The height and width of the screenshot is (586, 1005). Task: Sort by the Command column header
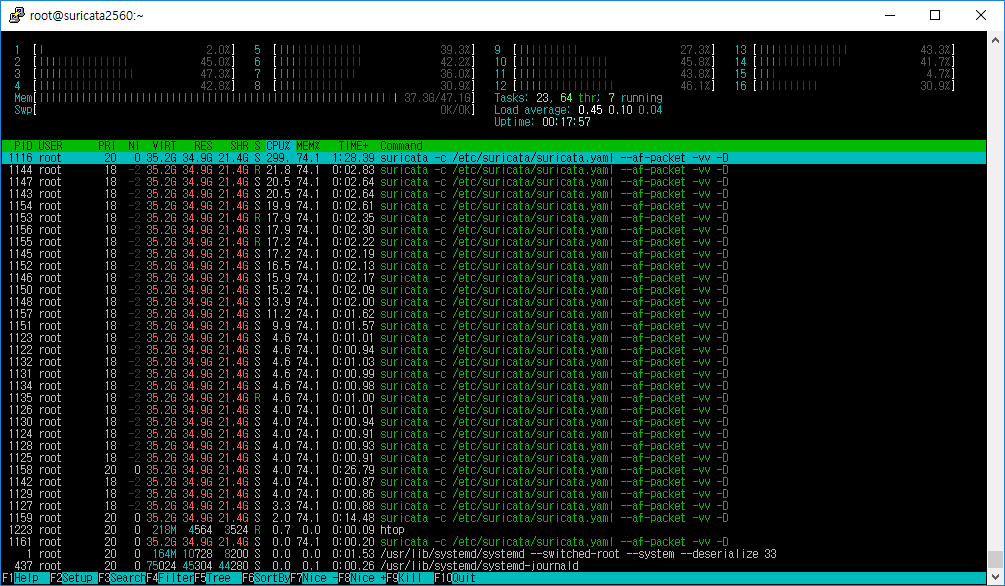[x=401, y=146]
